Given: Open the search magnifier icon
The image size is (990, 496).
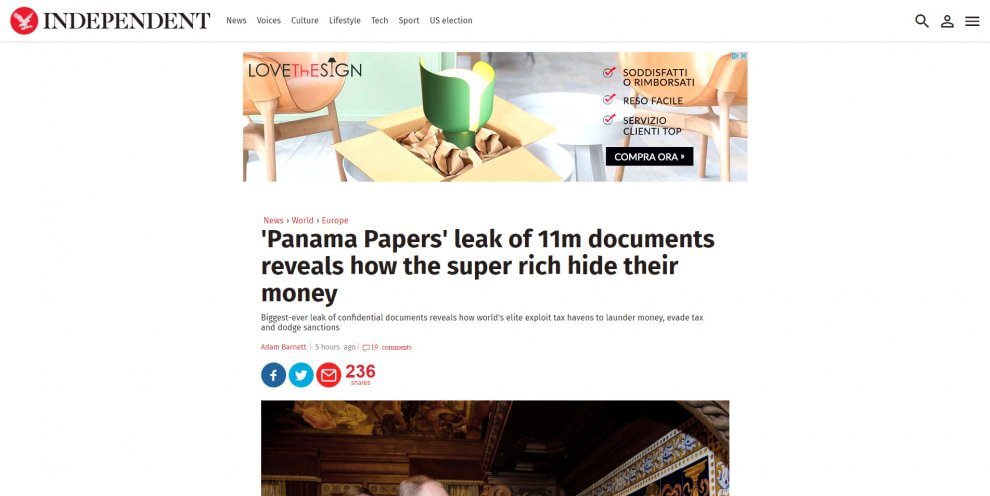Looking at the screenshot, I should coord(921,21).
